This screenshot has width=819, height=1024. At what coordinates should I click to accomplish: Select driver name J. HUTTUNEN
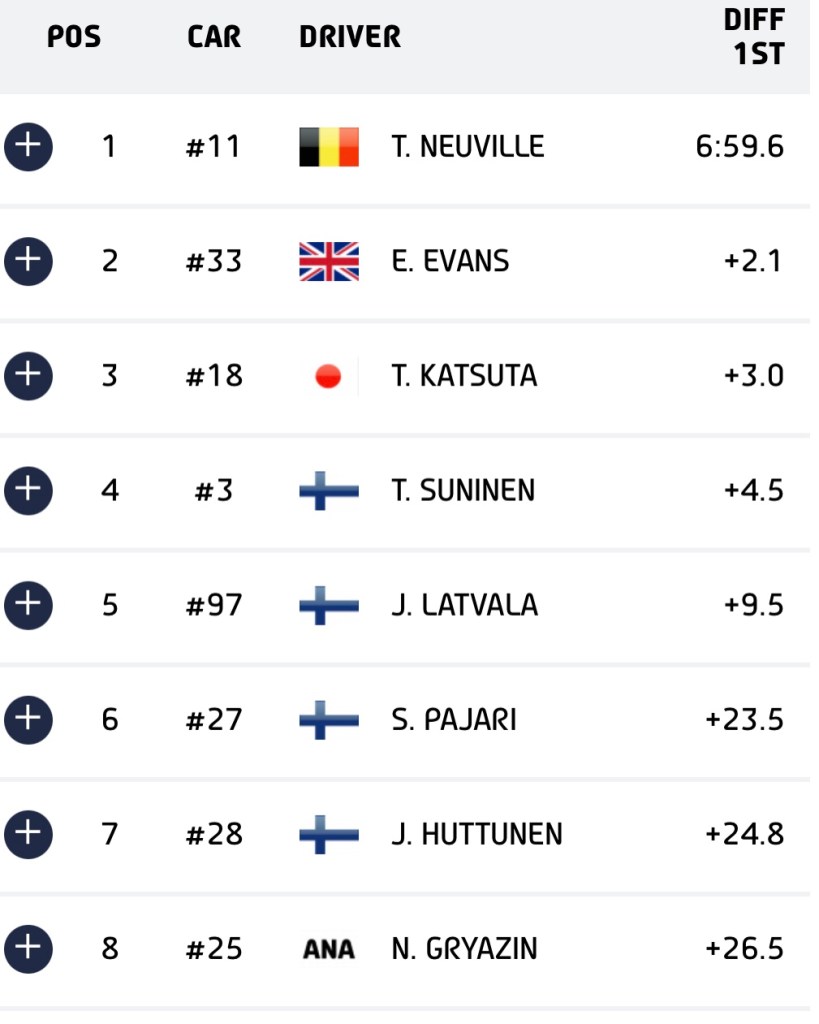[477, 834]
